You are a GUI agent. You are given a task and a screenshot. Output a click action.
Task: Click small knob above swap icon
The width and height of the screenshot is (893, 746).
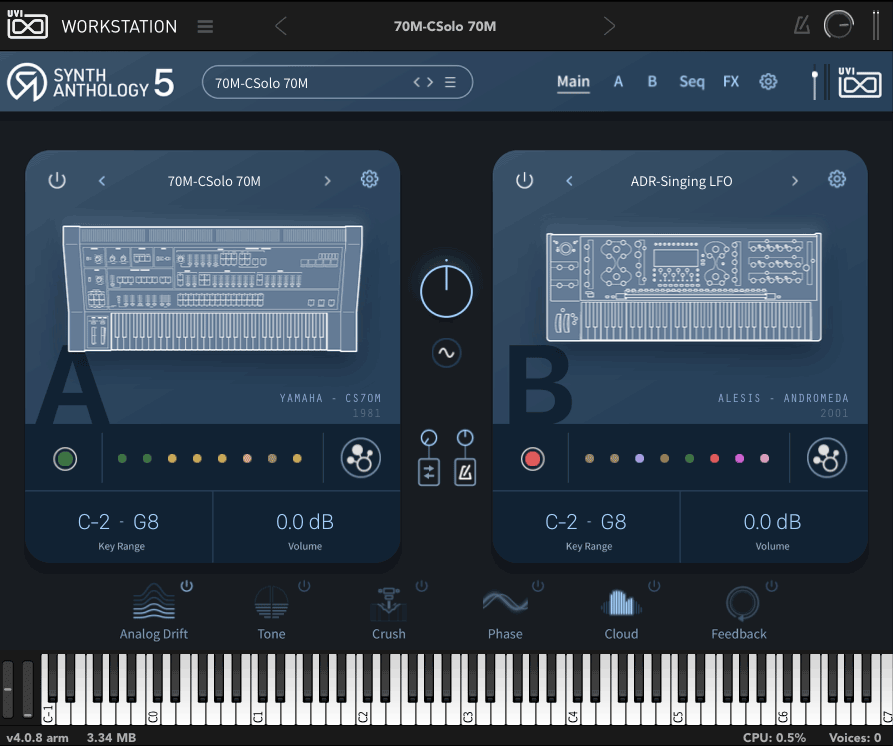[x=429, y=437]
